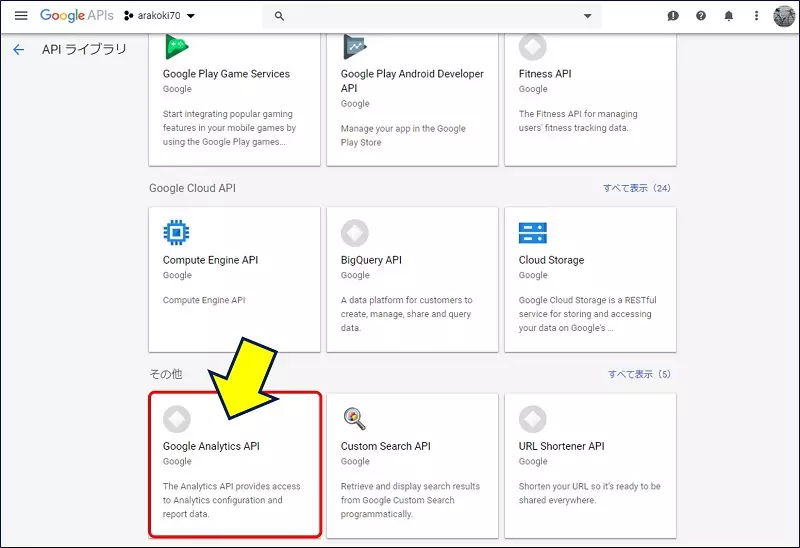The width and height of the screenshot is (800, 548).
Task: Click Start integrating popular gaming description
Action: [229, 128]
